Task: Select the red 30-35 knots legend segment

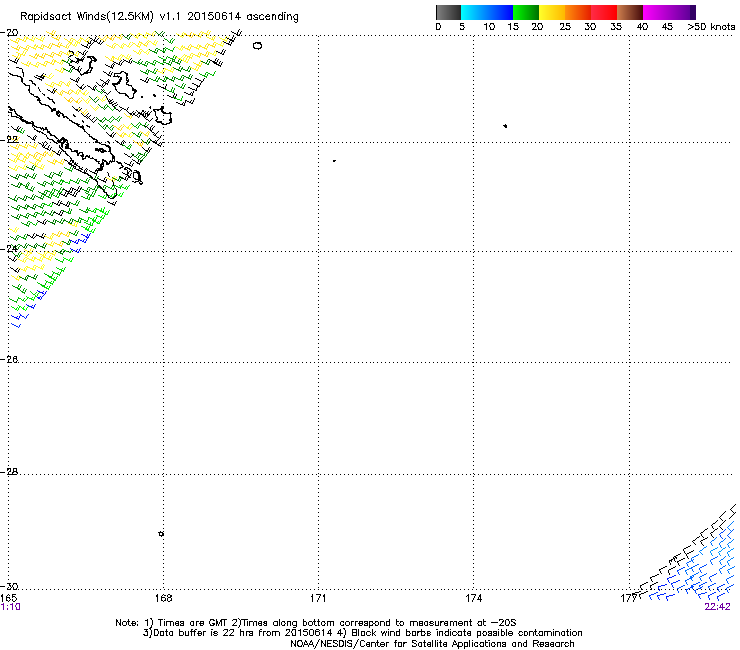Action: pos(604,12)
